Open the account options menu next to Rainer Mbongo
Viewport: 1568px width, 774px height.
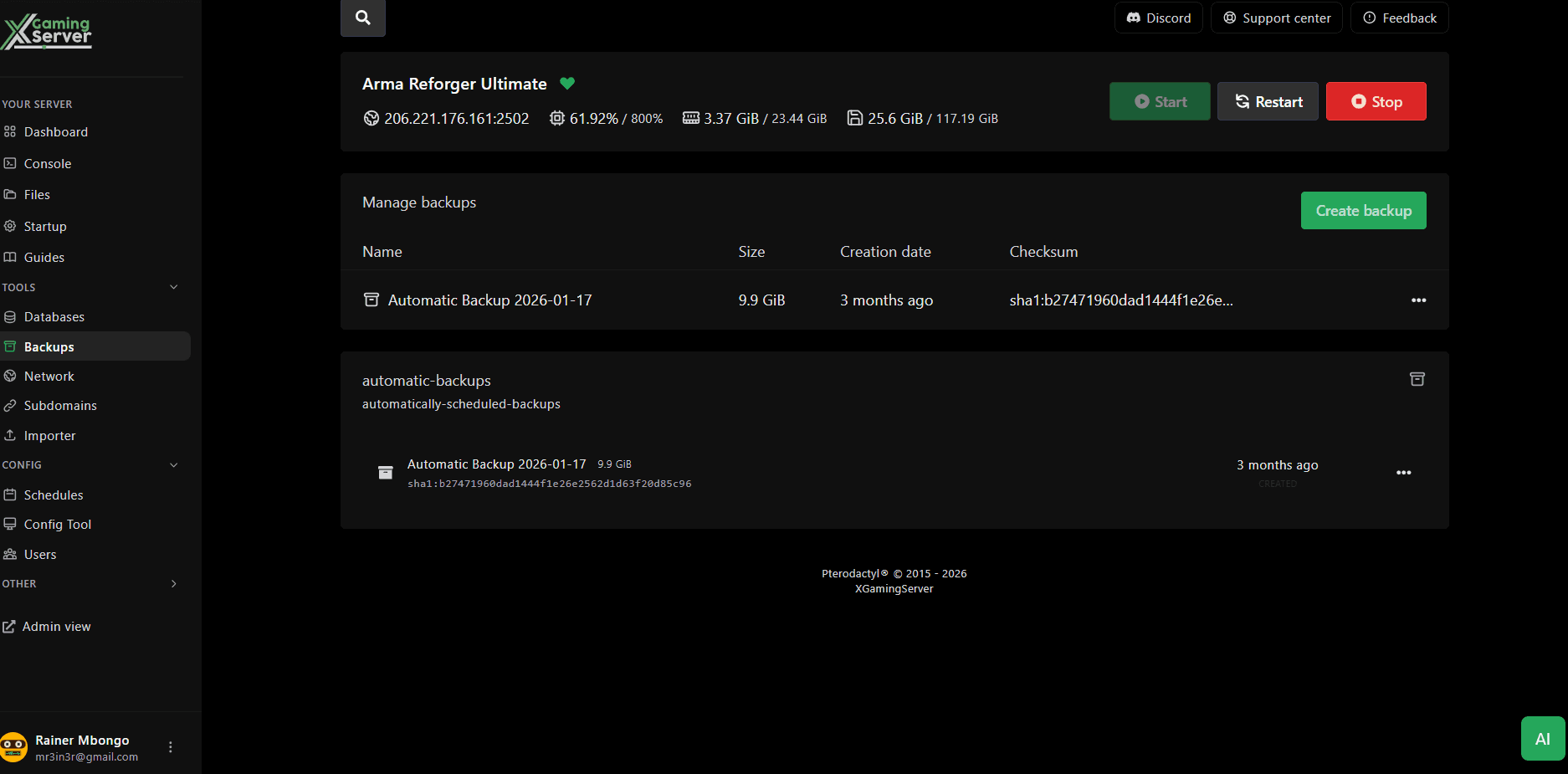(171, 746)
